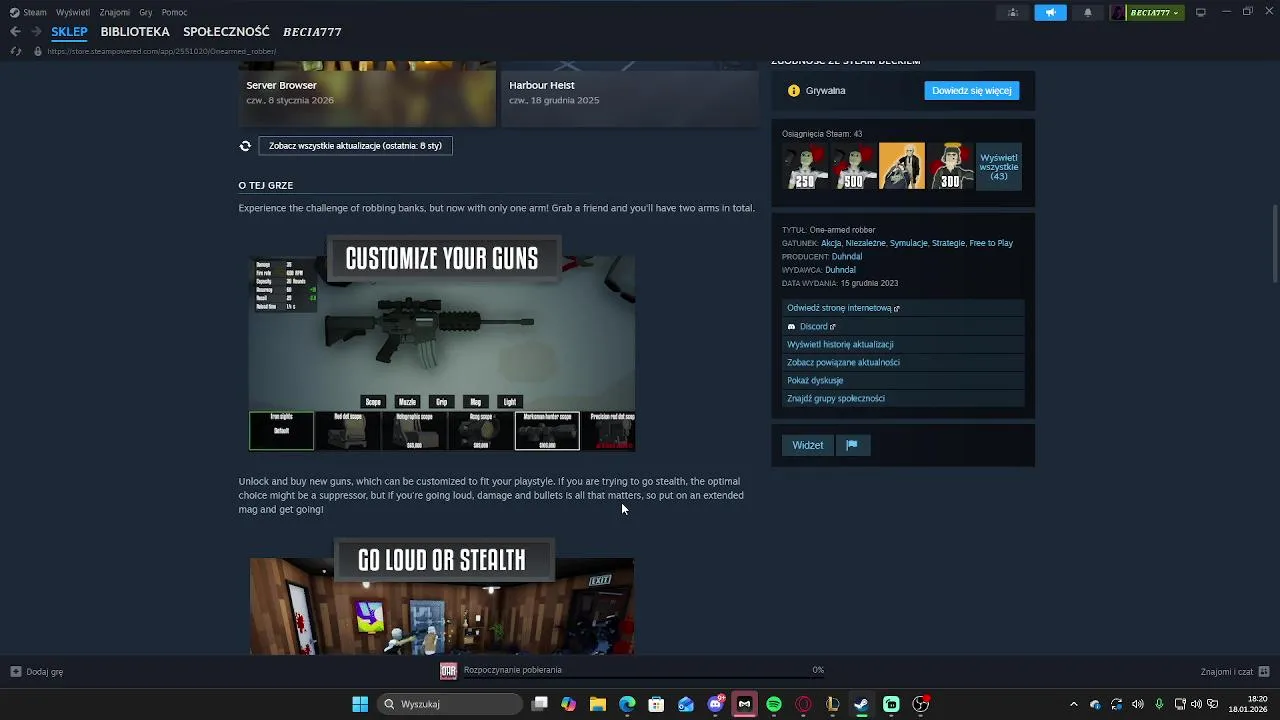1280x720 pixels.
Task: Click Dodaj grę at bottom left
Action: [37, 672]
